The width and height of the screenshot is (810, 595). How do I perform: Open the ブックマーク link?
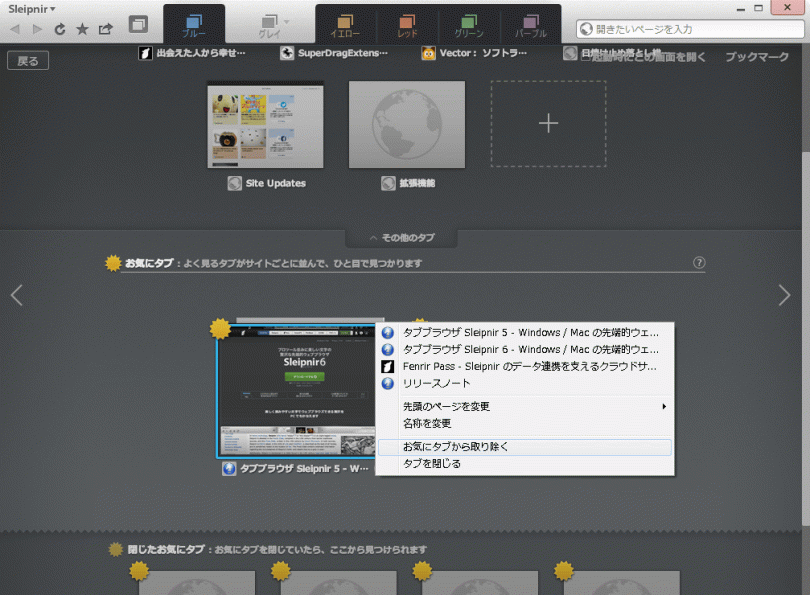click(x=757, y=57)
